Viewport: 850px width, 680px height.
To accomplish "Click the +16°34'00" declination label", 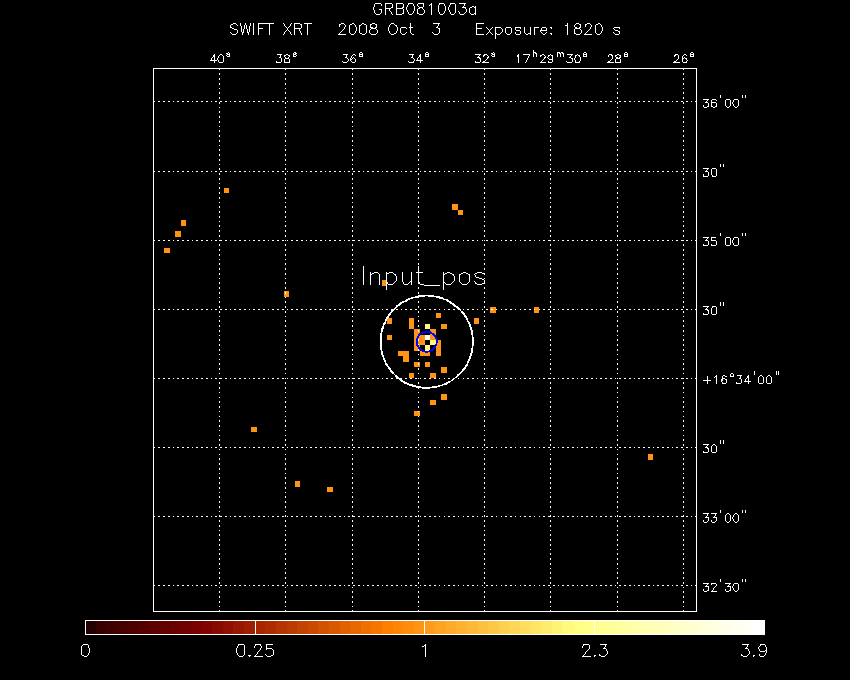I will click(740, 379).
